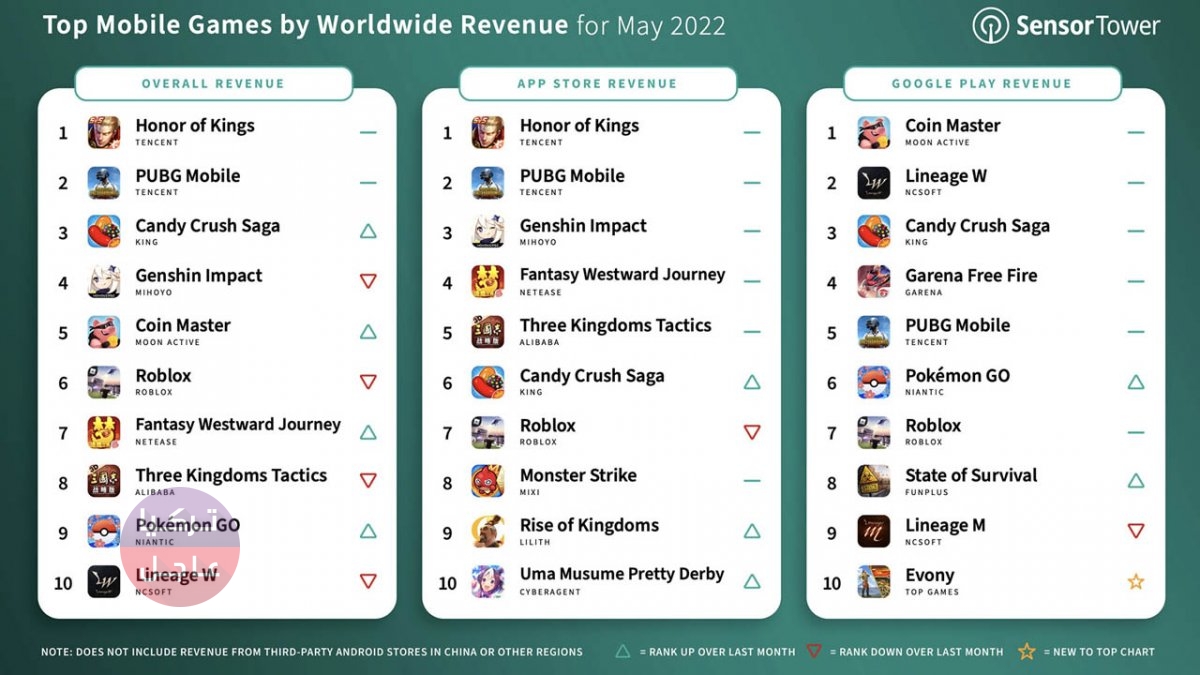
Task: Select the Genshin Impact icon in App Store Revenue
Action: [487, 232]
